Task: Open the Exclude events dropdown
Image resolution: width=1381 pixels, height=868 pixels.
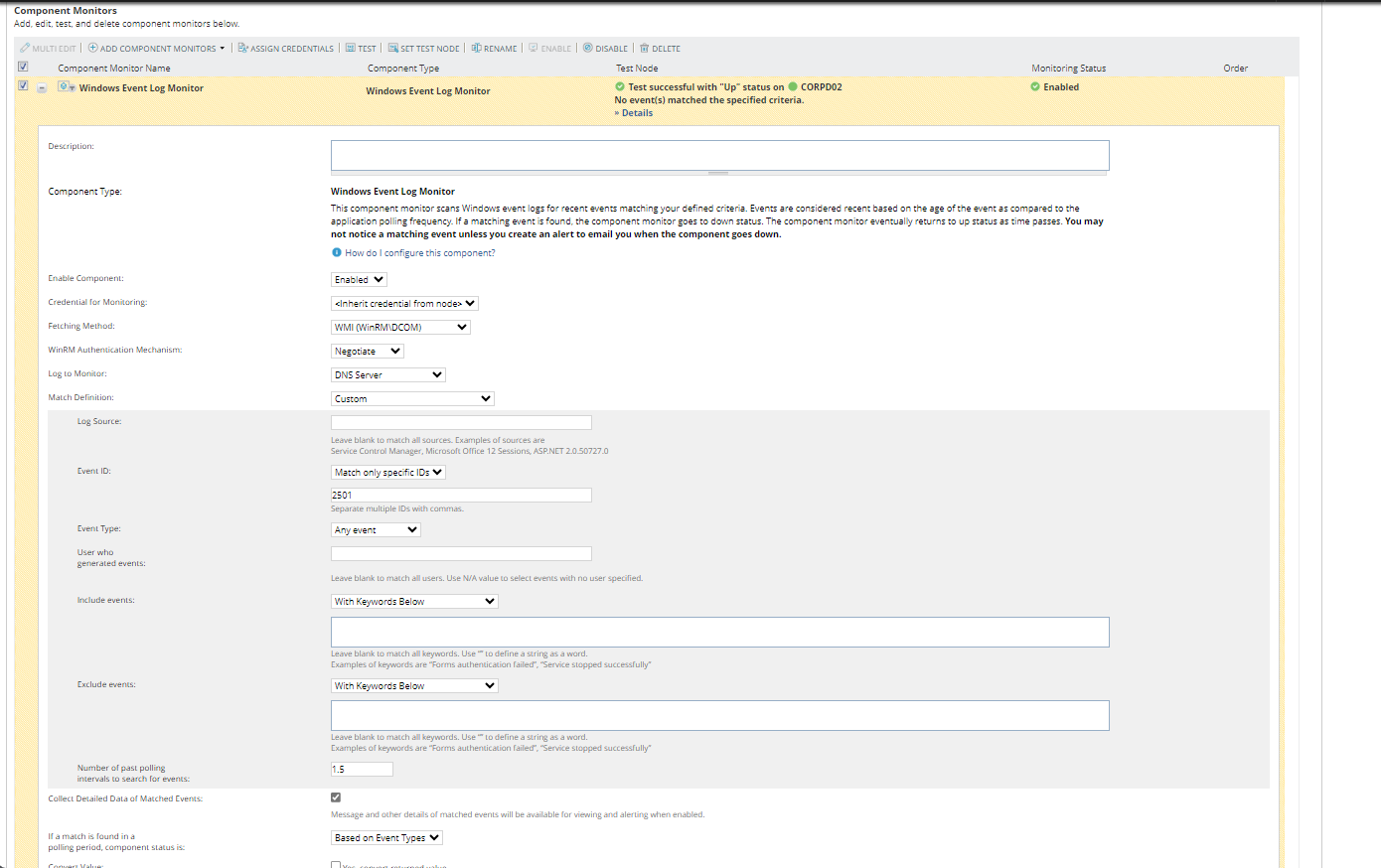Action: point(414,686)
